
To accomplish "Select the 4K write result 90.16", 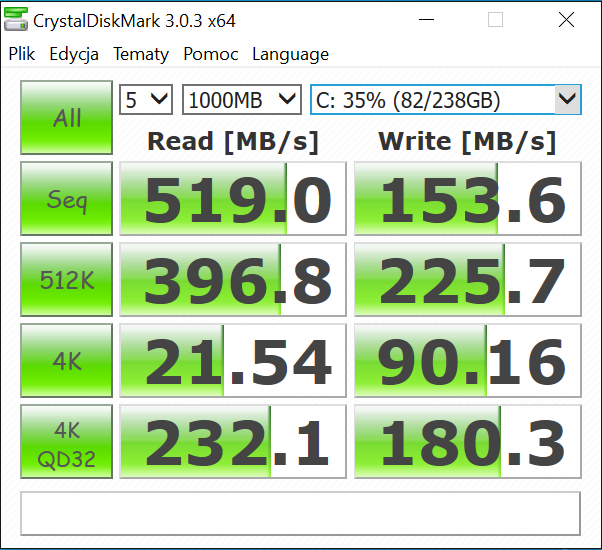I will click(468, 360).
